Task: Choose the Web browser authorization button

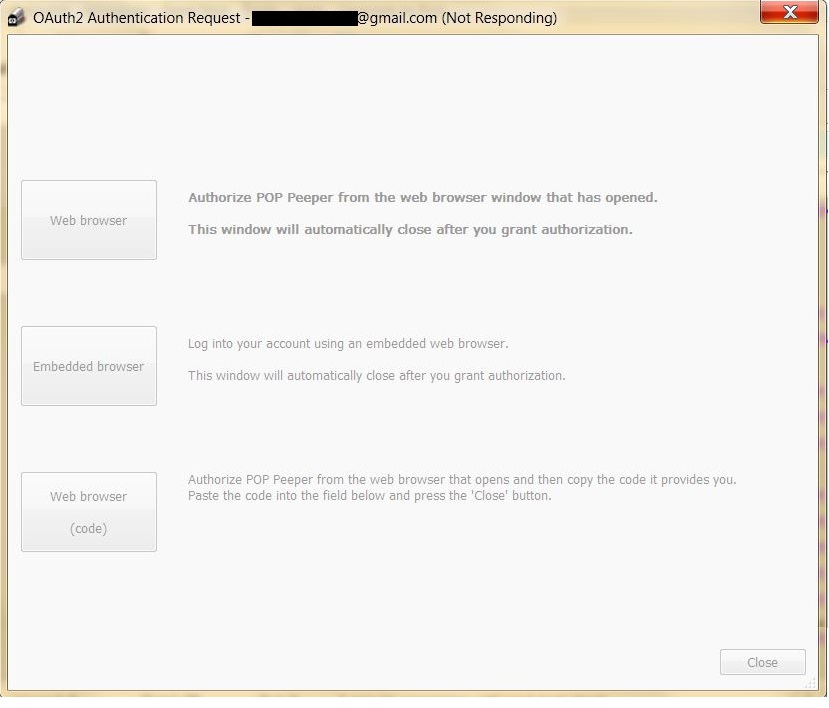Action: pos(89,220)
